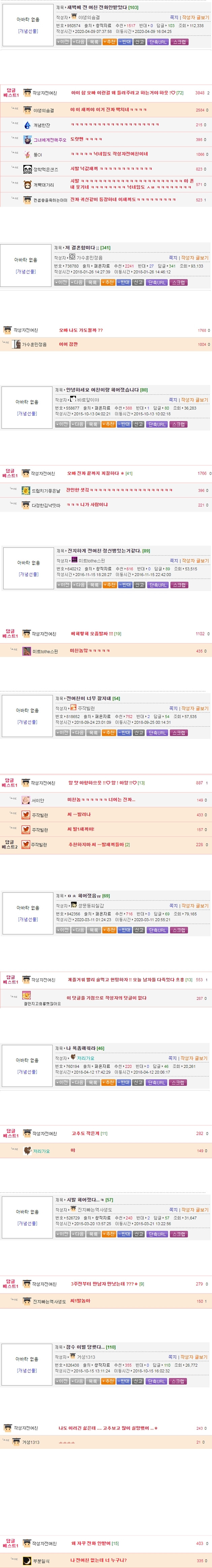Click 스크랩 on 'ㅁㅊ 헤어졌음ㅠㅠ' post

click(x=179, y=930)
